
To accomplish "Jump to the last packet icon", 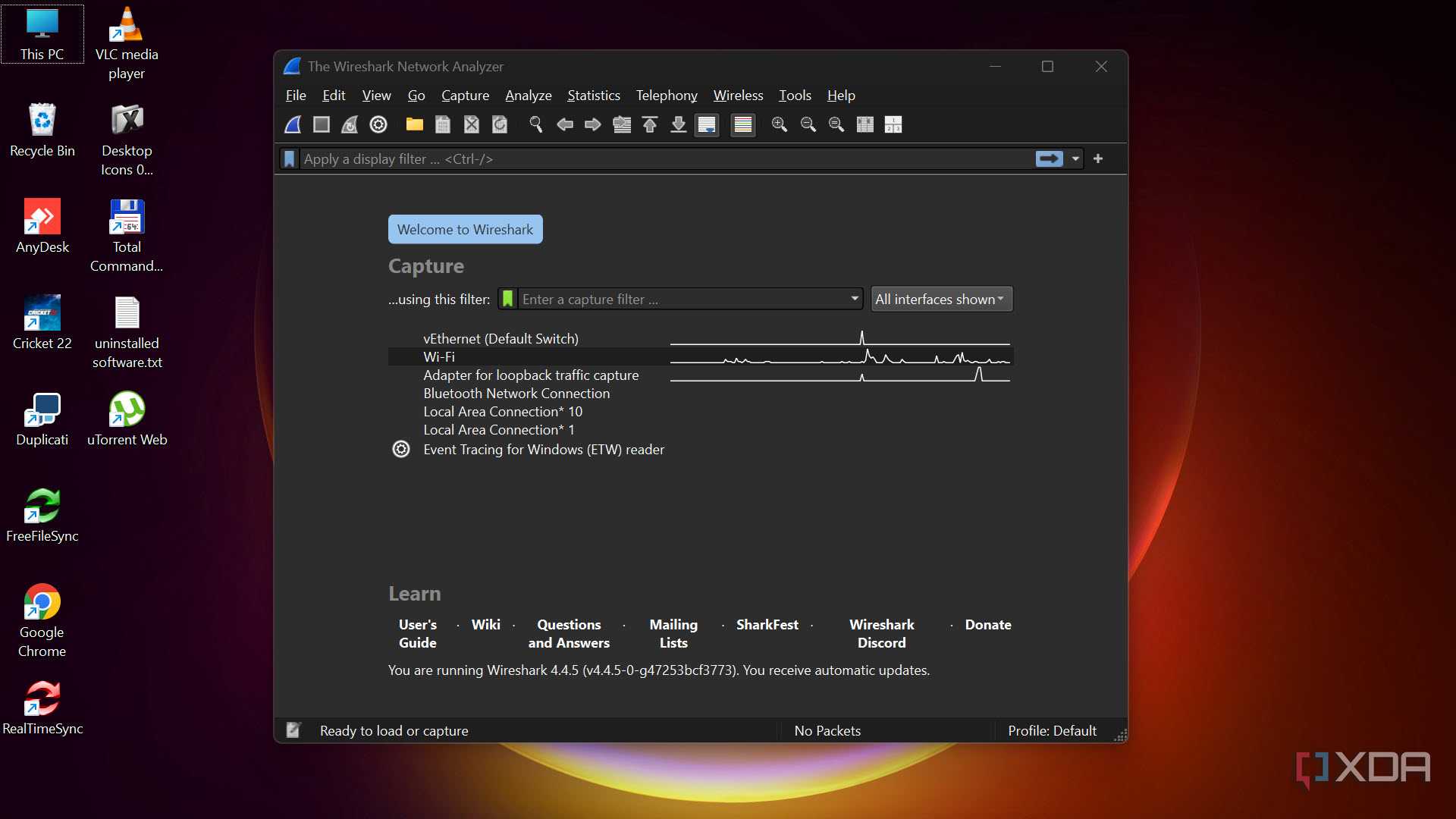I will tap(679, 124).
